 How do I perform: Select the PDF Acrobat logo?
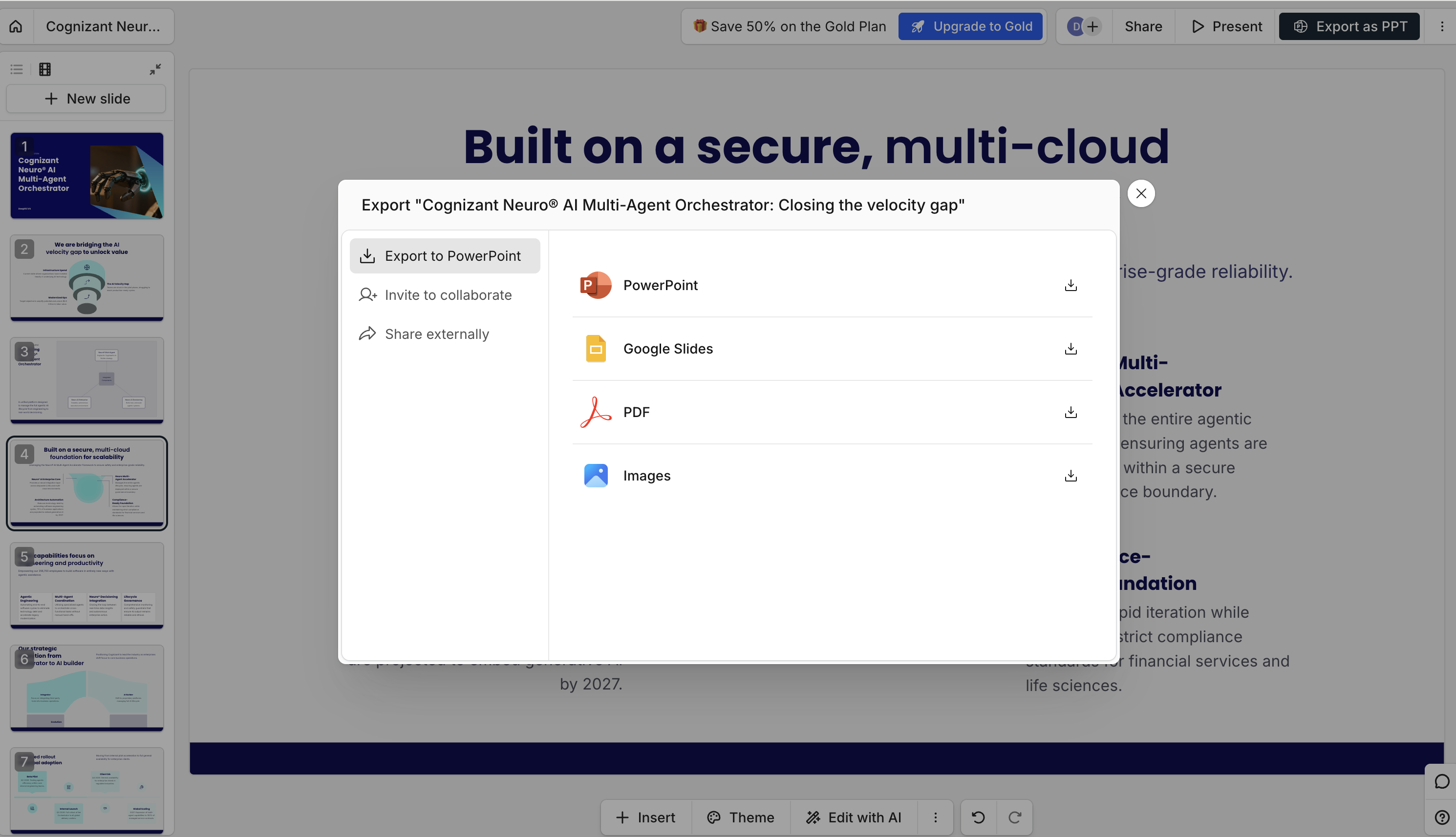[596, 412]
